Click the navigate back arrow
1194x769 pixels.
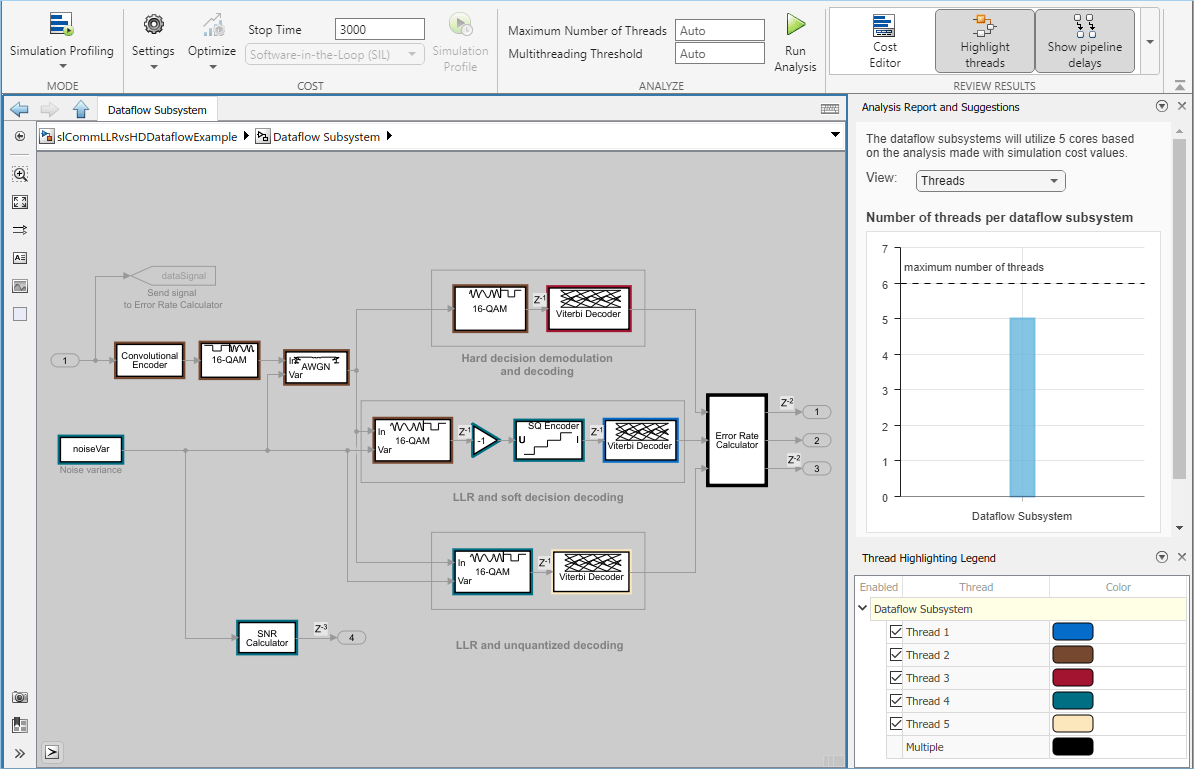pyautogui.click(x=19, y=110)
